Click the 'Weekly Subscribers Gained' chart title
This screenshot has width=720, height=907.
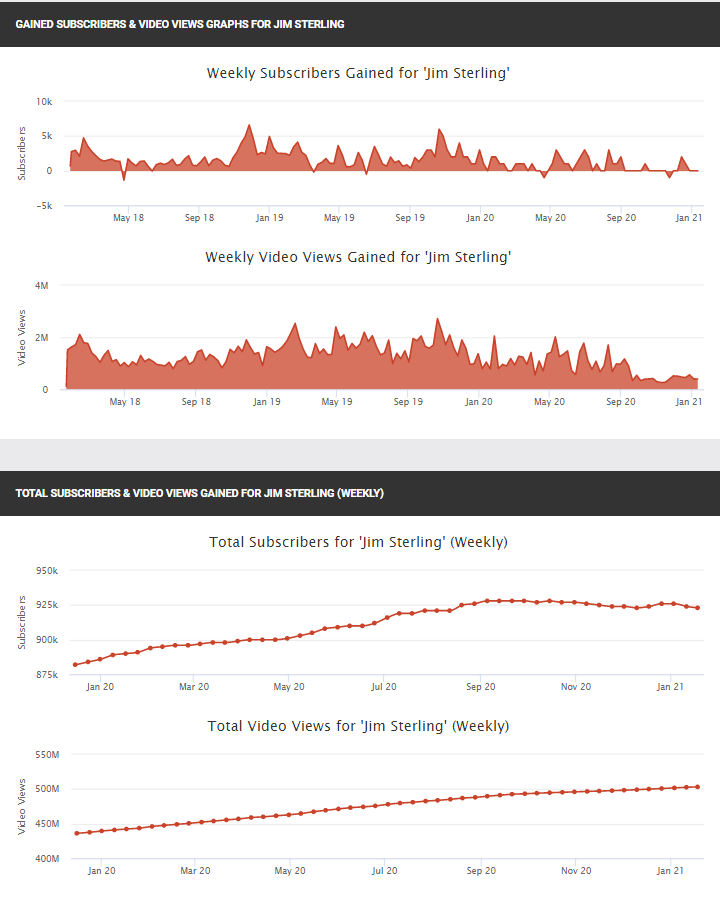point(358,73)
